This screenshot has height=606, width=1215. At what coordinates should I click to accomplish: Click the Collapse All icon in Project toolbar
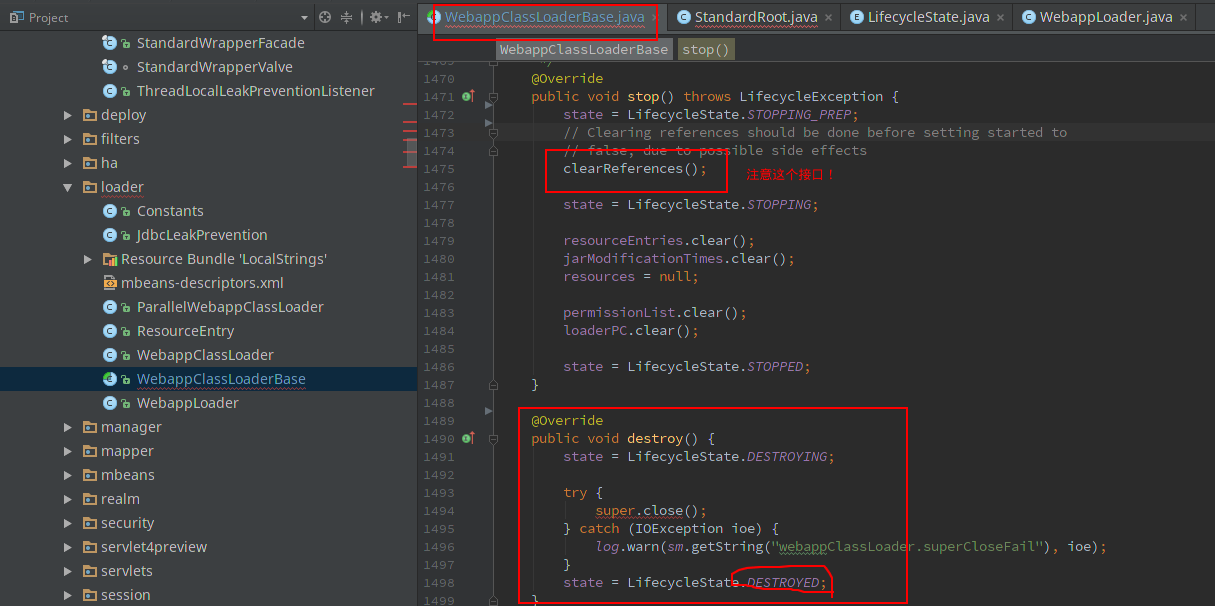click(x=347, y=17)
